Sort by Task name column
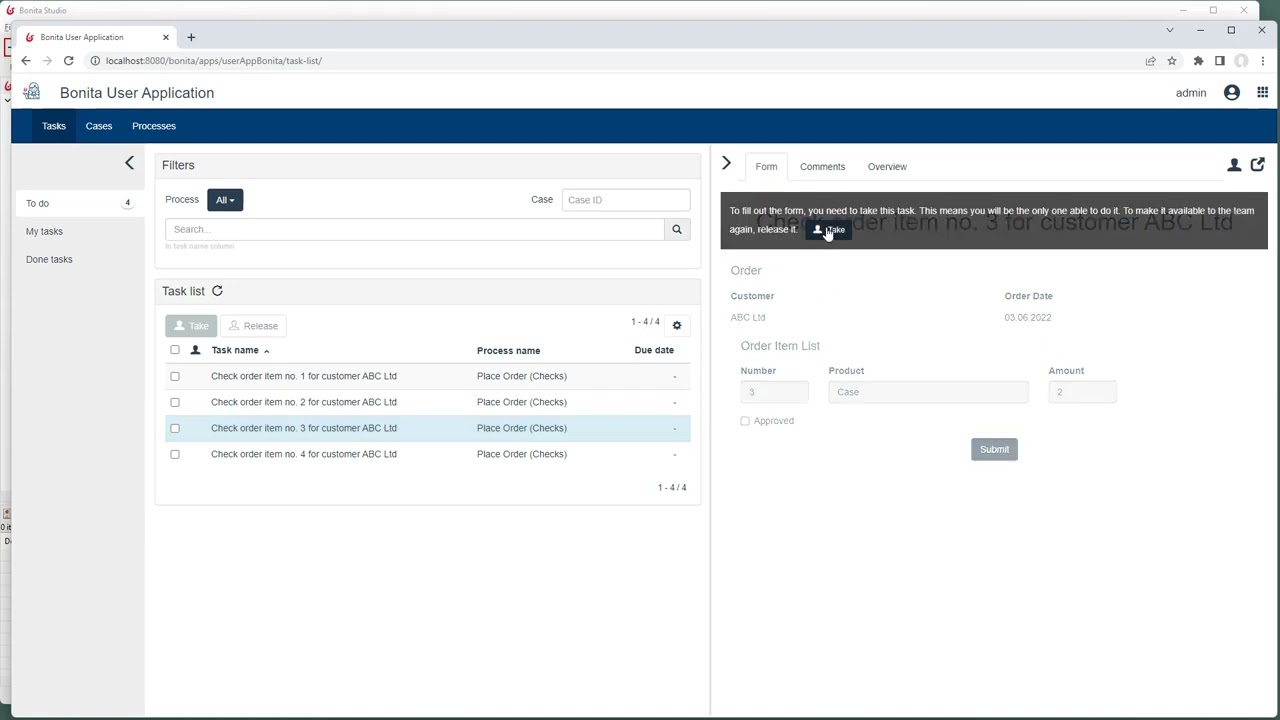 coord(240,350)
